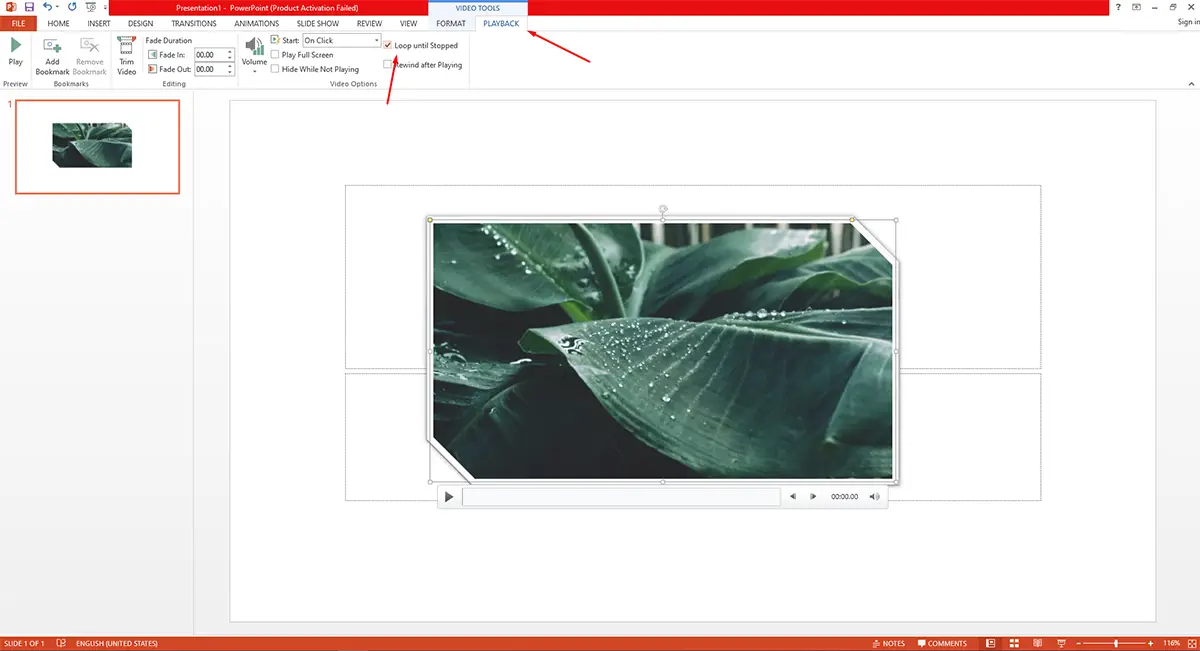Click the video rotation handle
This screenshot has height=651, width=1200.
[663, 209]
